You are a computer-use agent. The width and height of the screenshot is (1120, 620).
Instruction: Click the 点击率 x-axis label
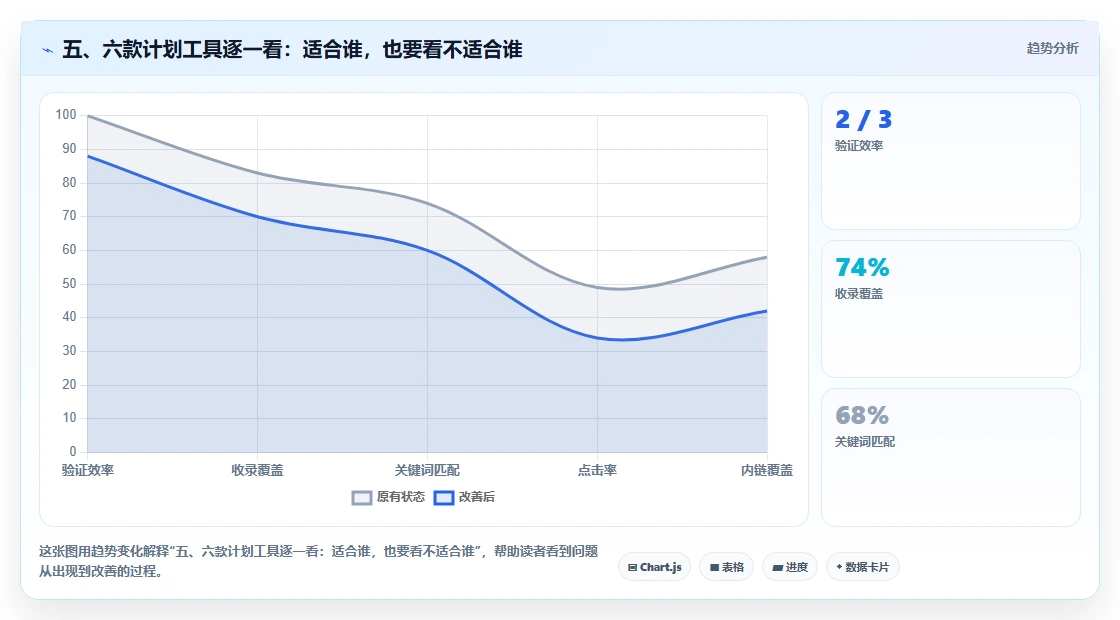pyautogui.click(x=597, y=470)
